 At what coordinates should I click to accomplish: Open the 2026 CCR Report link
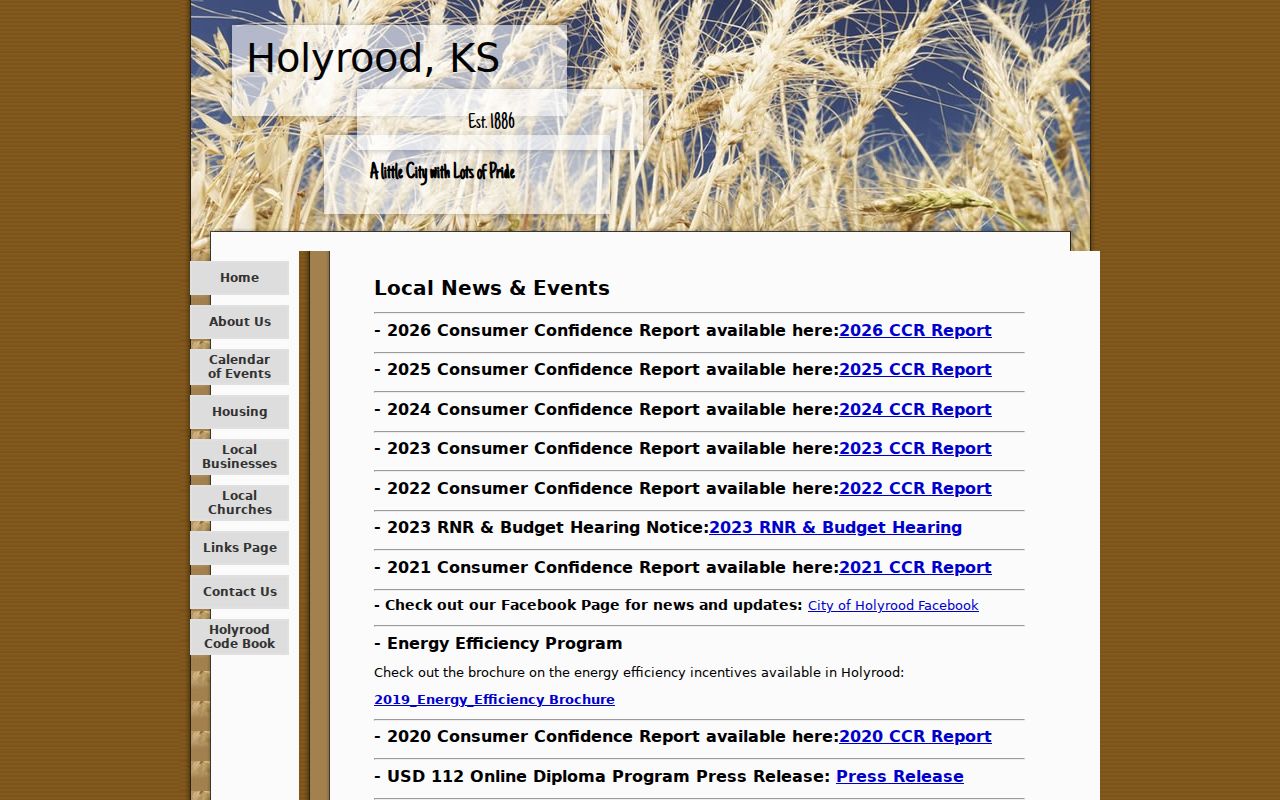tap(915, 331)
